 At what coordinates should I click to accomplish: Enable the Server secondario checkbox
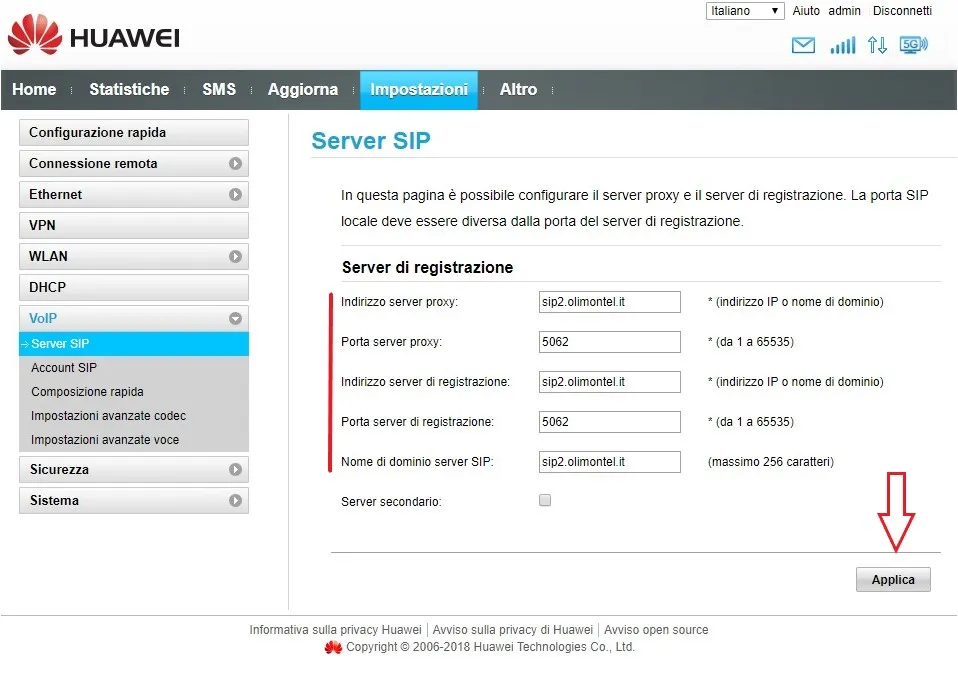(545, 500)
